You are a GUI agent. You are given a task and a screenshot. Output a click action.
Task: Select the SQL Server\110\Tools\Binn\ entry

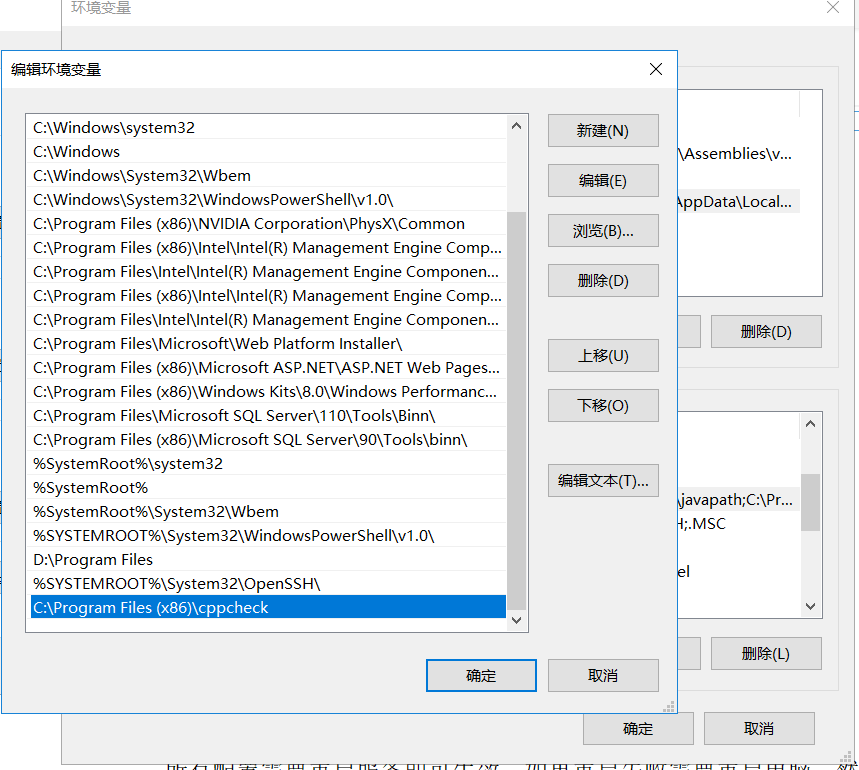click(267, 416)
